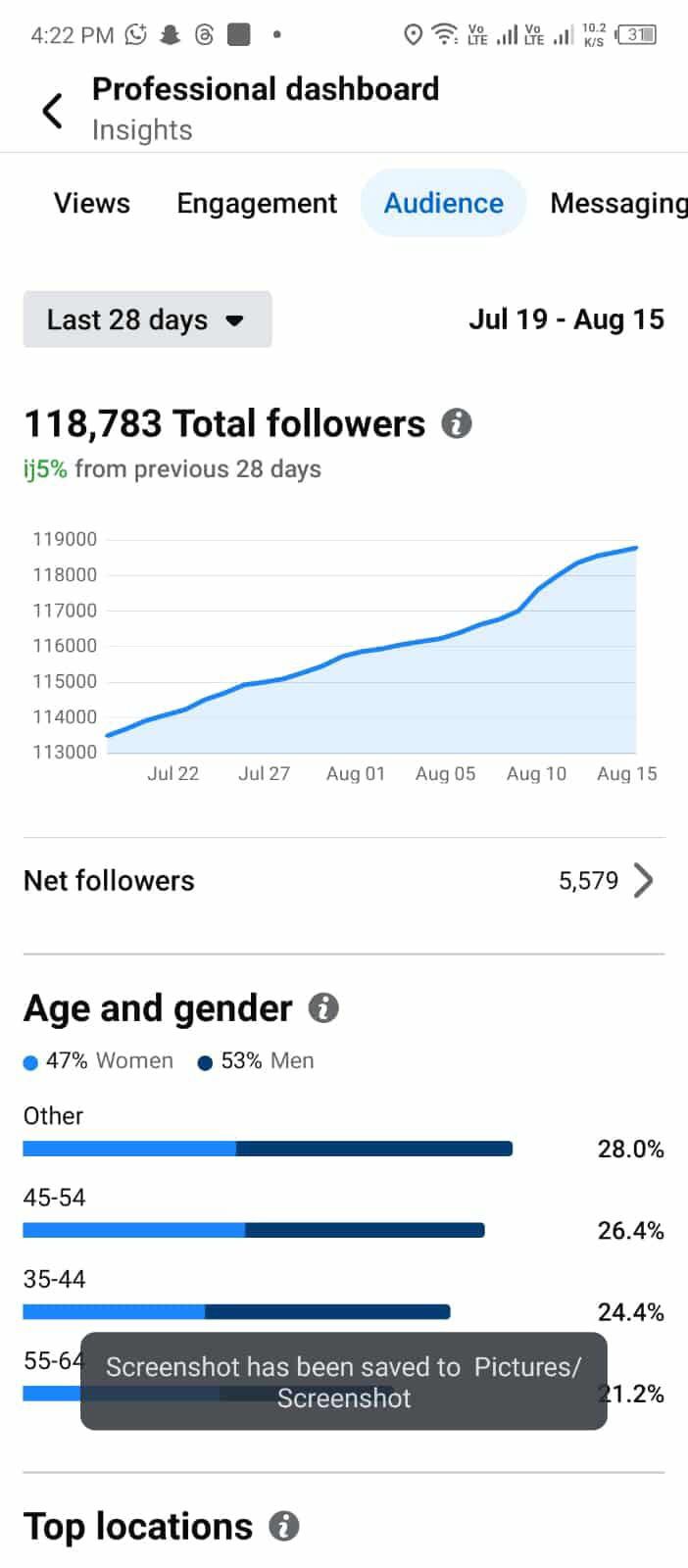Tap the Threads notification icon
Viewport: 688px width, 1568px height.
pyautogui.click(x=204, y=35)
